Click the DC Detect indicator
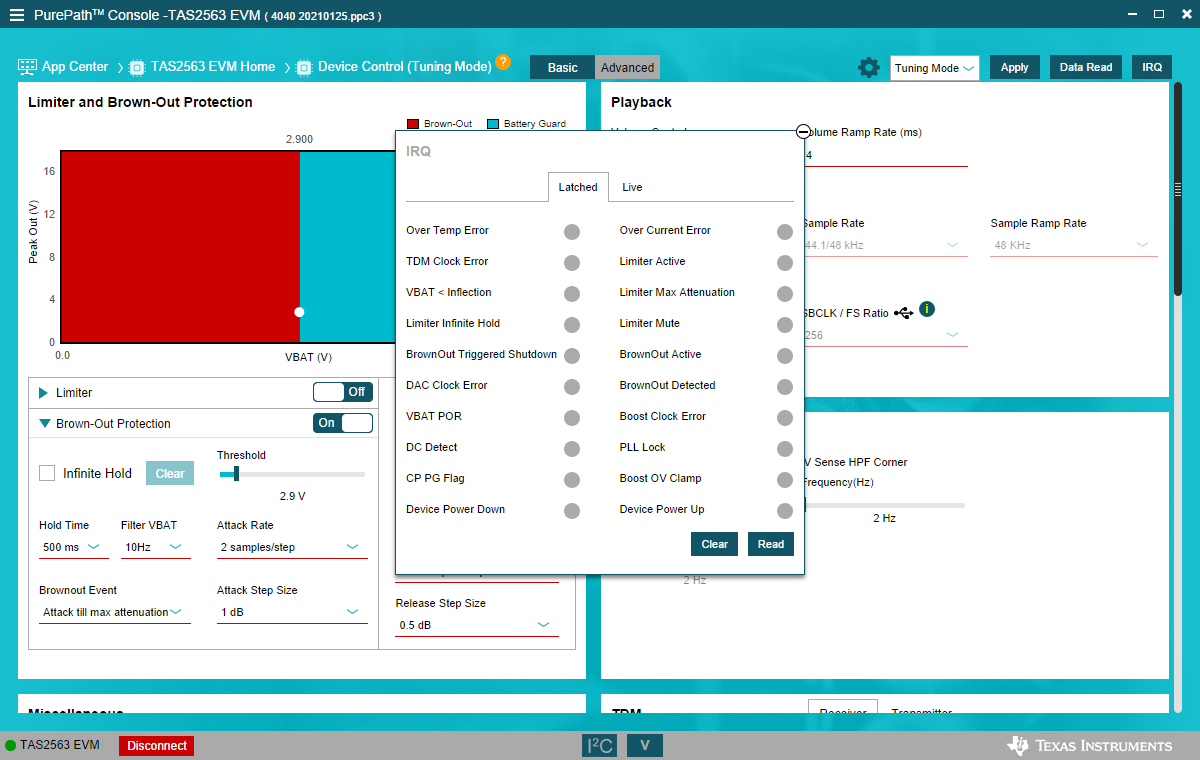 click(572, 449)
